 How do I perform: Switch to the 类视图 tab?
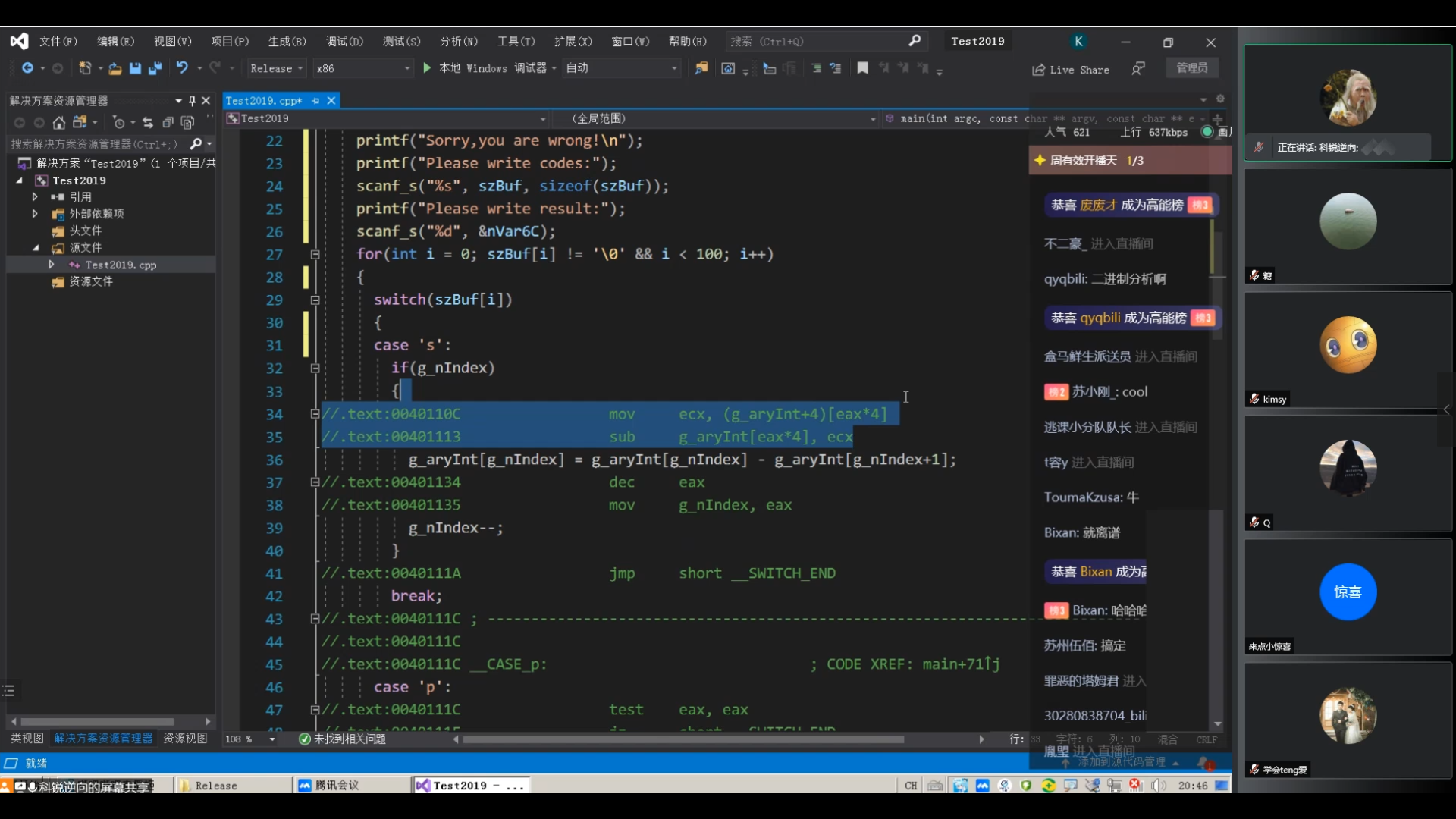click(27, 739)
